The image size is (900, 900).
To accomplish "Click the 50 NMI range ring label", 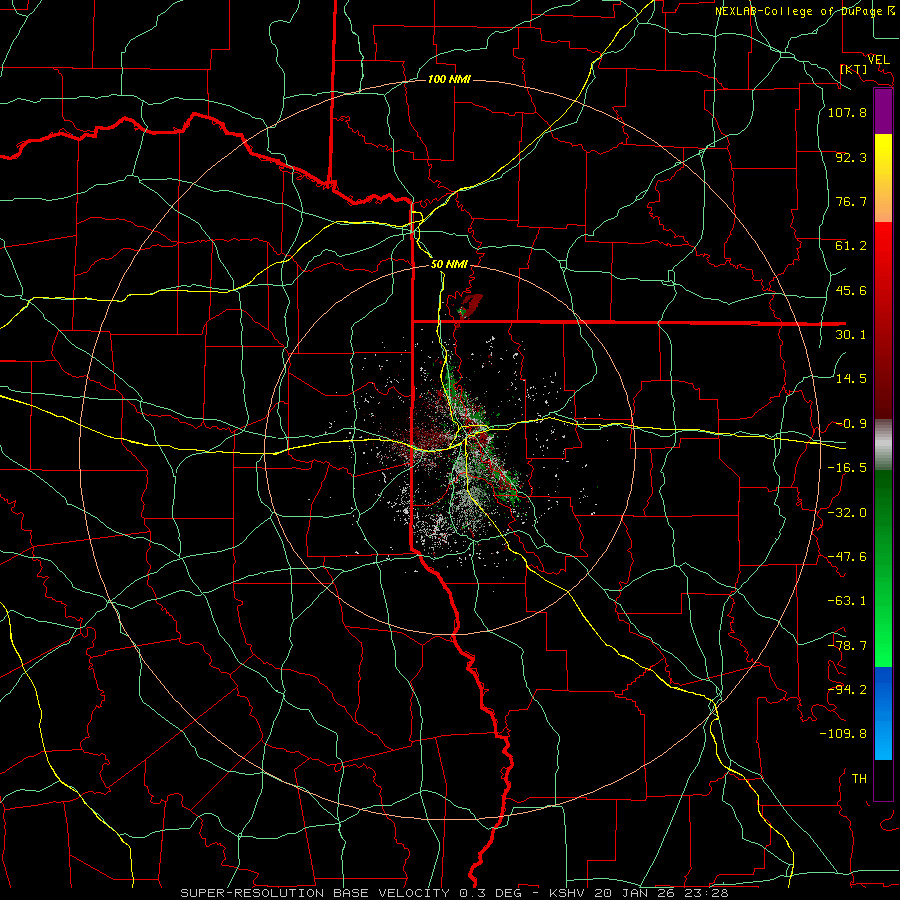I will [449, 264].
